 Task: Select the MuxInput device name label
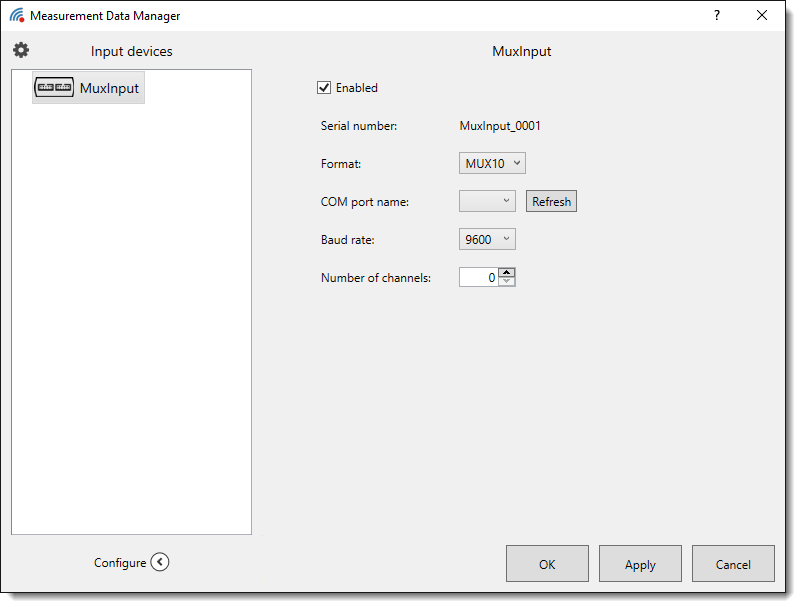click(x=109, y=88)
